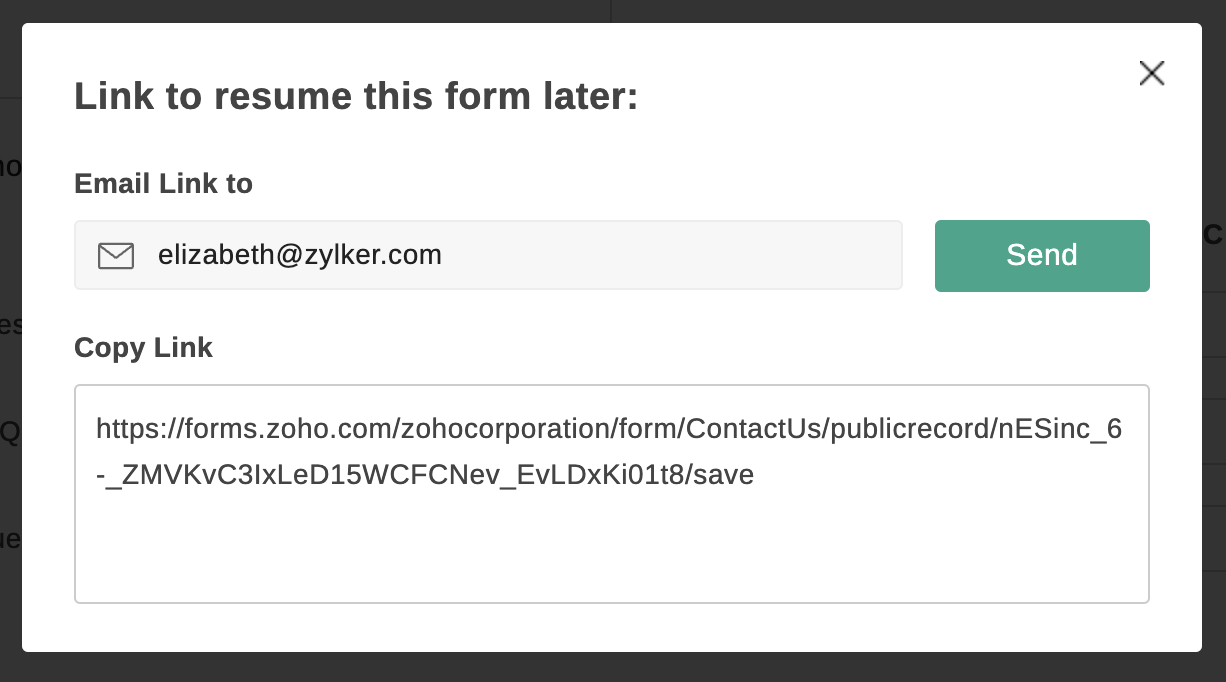Click the Copy Link label

143,347
